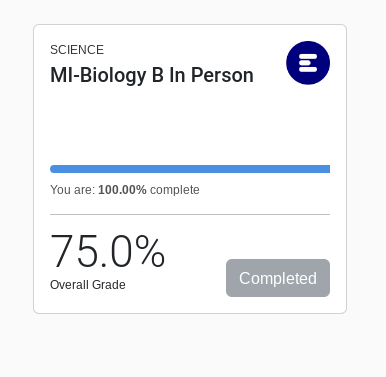Click the "You are:" text
386x377 pixels.
click(x=73, y=190)
